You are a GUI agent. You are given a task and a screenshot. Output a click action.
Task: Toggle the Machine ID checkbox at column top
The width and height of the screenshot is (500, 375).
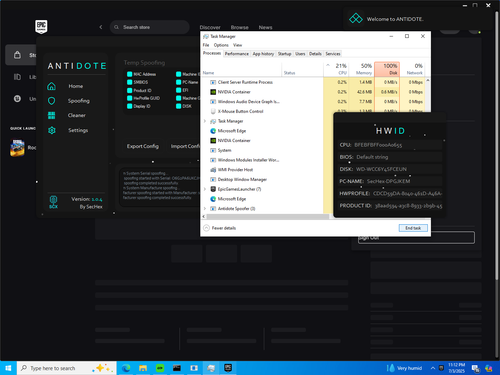178,74
